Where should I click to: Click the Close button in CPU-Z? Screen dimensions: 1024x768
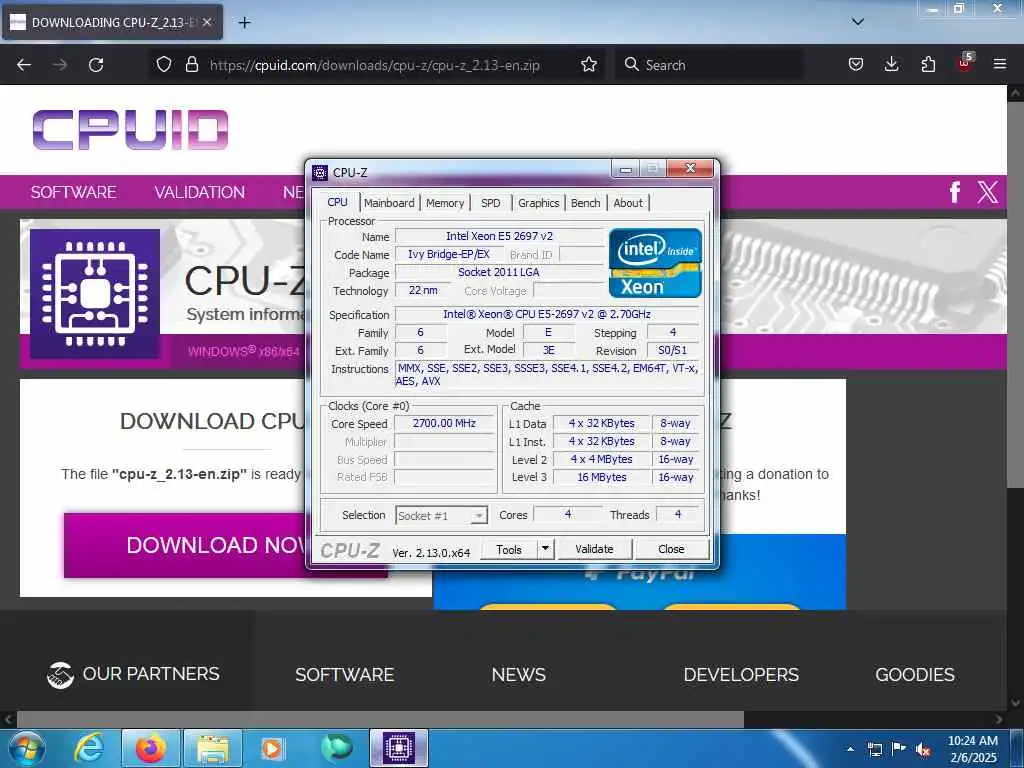pyautogui.click(x=671, y=549)
